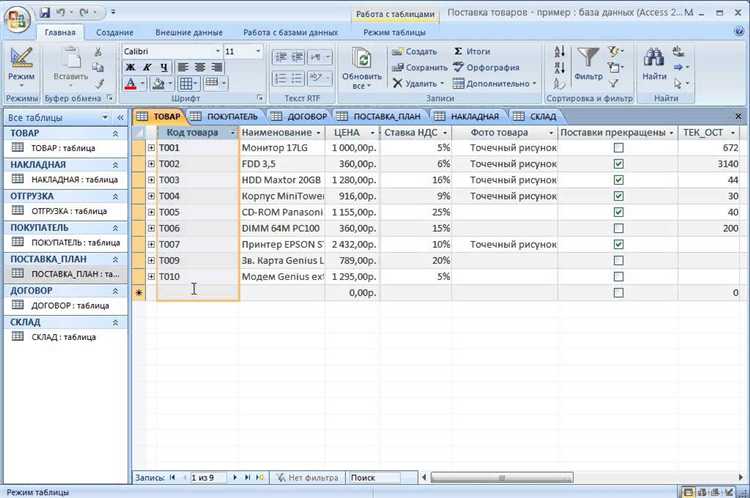Image resolution: width=750 pixels, height=498 pixels.
Task: Toggle bold Ж formatting
Action: (130, 67)
